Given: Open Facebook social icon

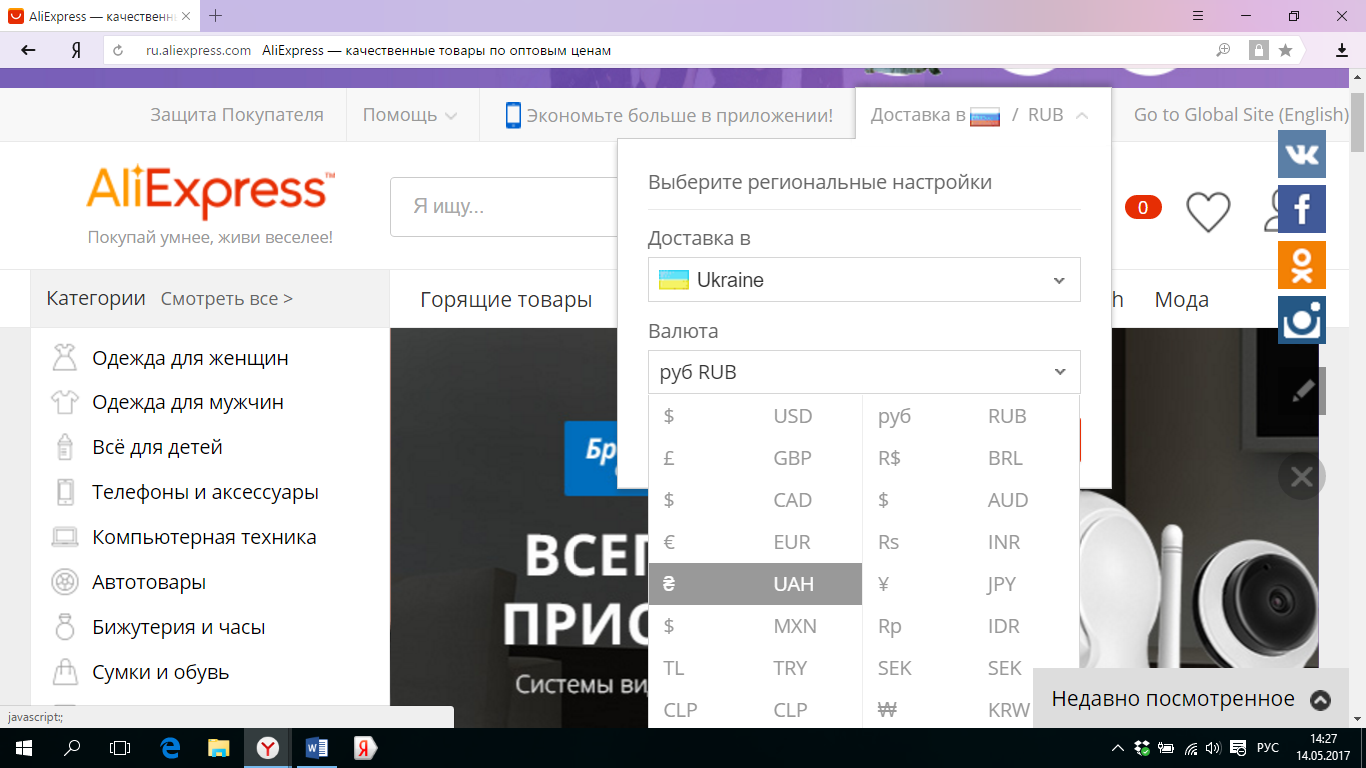Looking at the screenshot, I should (1302, 209).
